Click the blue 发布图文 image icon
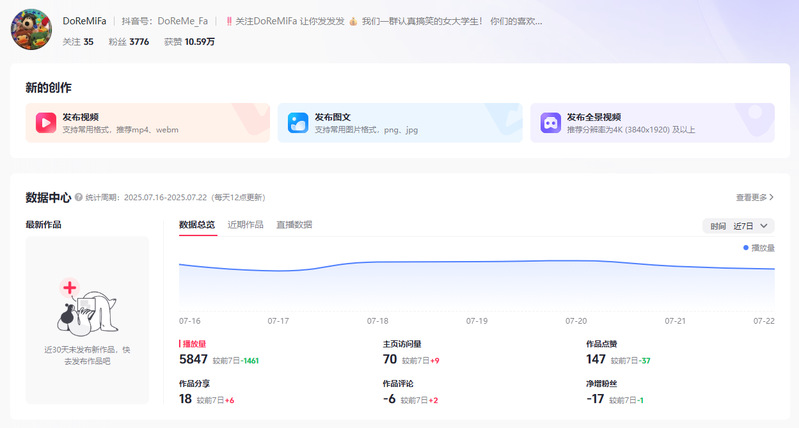The image size is (799, 428). (298, 122)
